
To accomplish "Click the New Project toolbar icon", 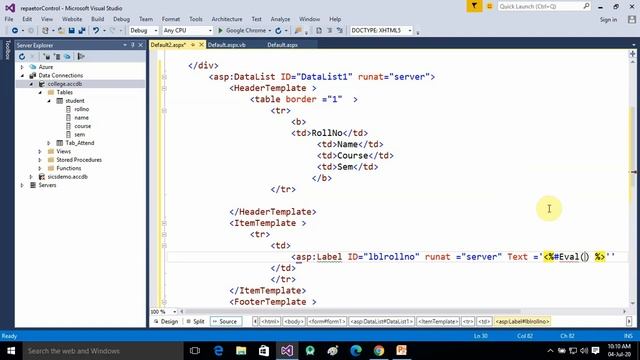I will (45, 31).
